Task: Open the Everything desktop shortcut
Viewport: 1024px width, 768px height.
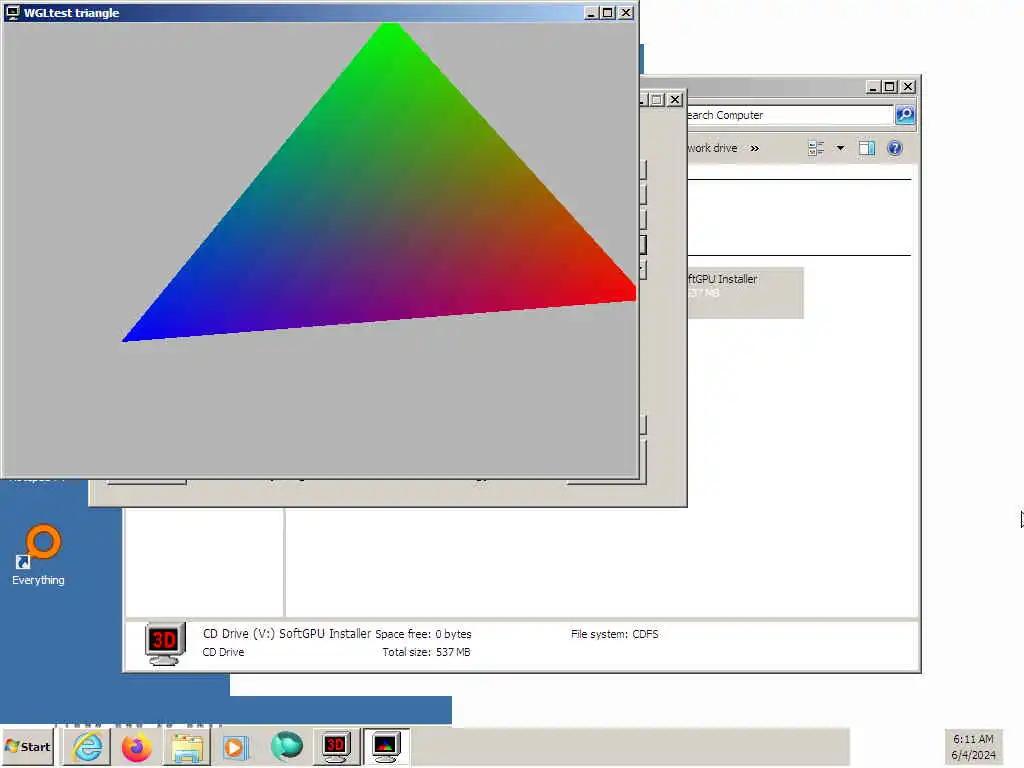Action: (38, 555)
